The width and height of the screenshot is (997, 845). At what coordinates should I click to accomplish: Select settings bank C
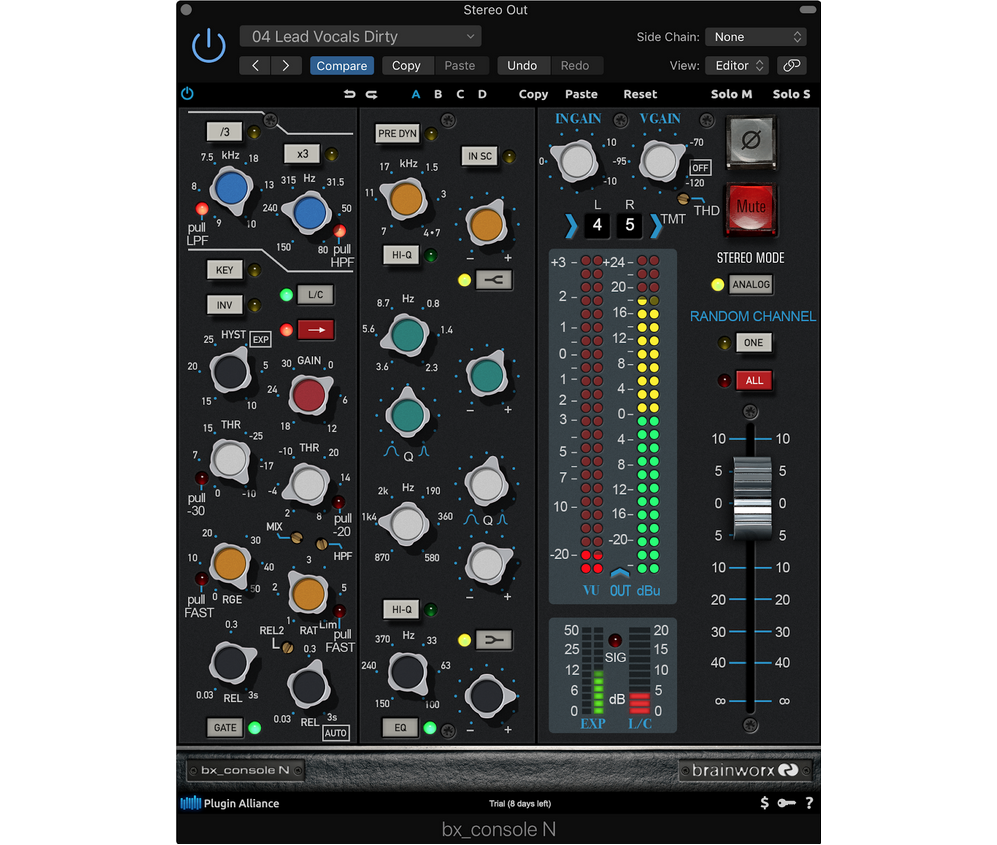(x=460, y=94)
